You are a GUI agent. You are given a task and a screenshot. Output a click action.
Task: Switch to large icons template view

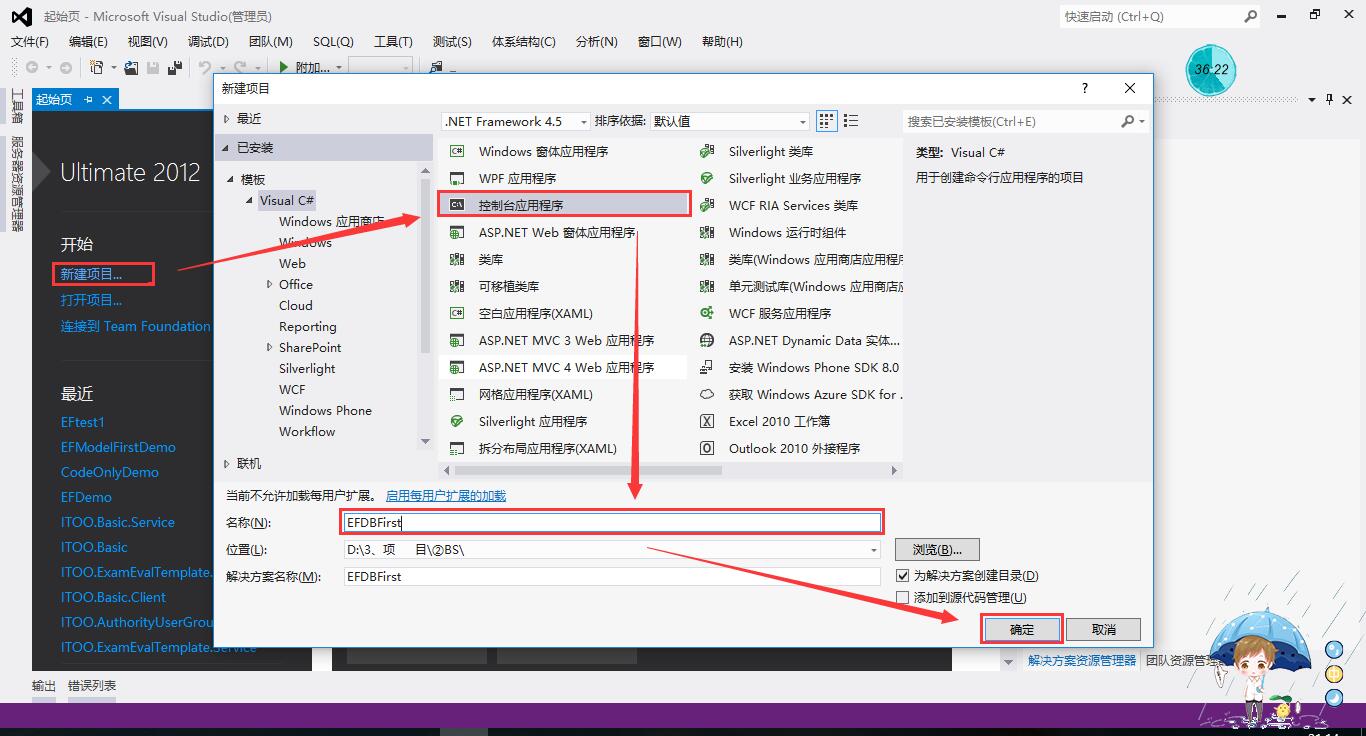coord(826,121)
